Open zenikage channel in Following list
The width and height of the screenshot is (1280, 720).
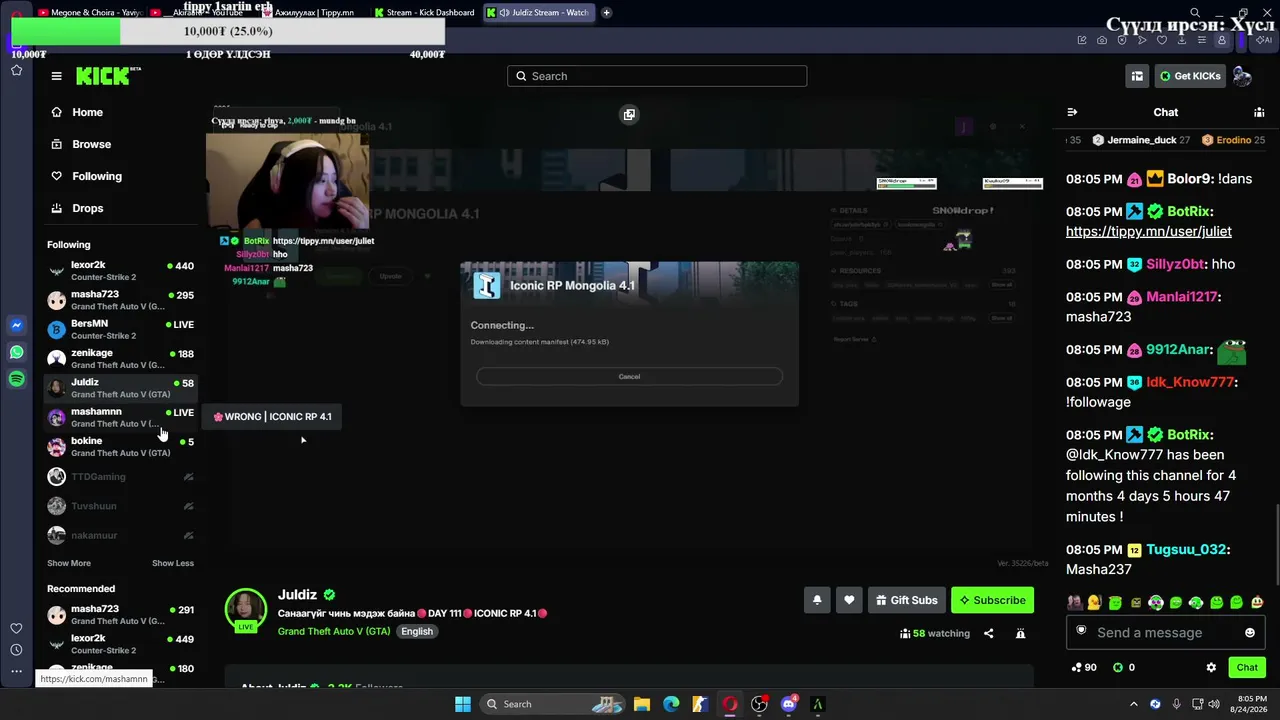(121, 358)
